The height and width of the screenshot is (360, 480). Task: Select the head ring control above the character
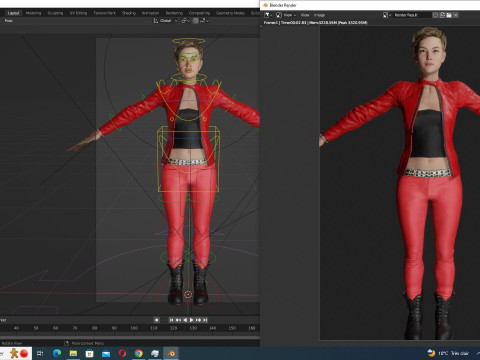pyautogui.click(x=188, y=41)
